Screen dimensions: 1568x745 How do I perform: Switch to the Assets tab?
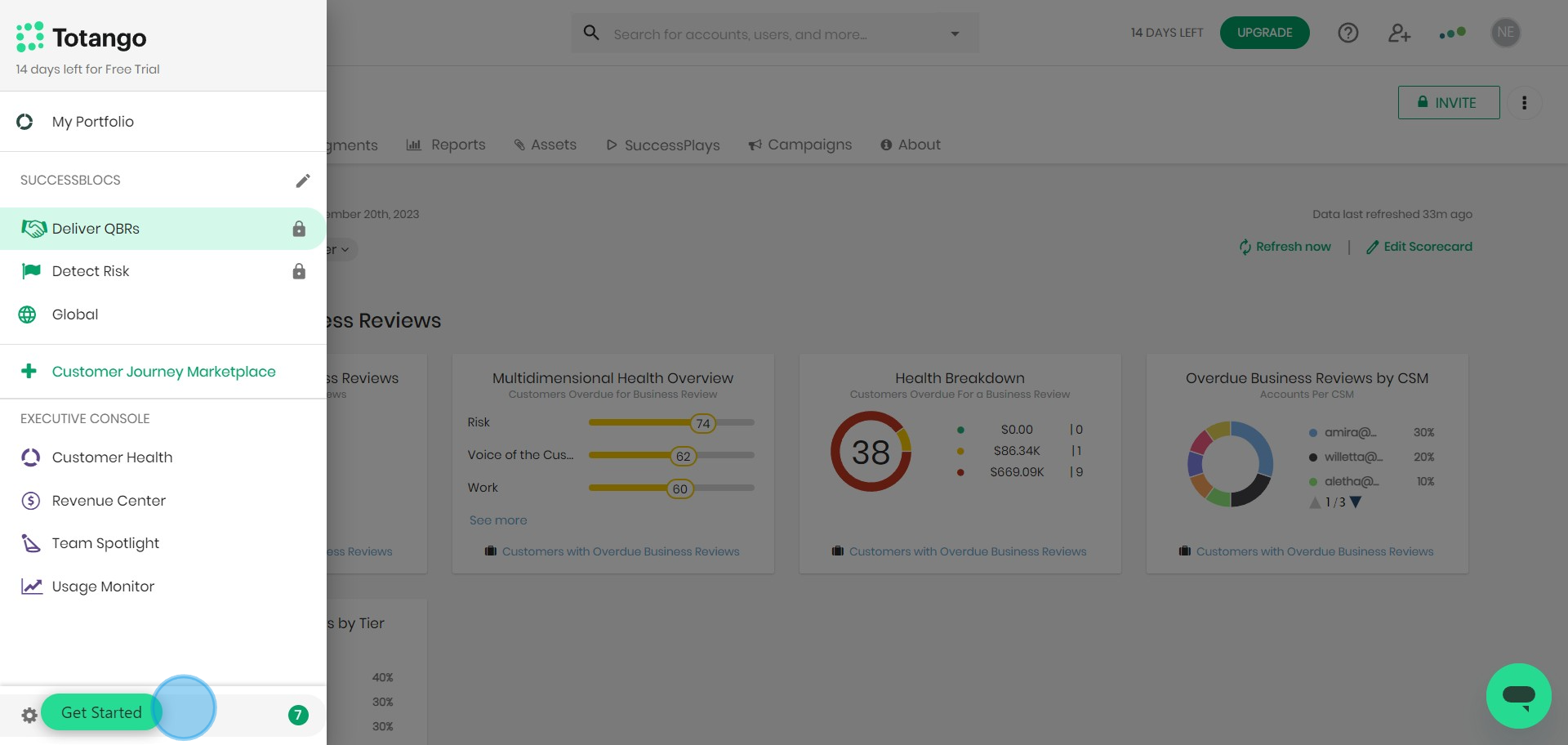545,145
